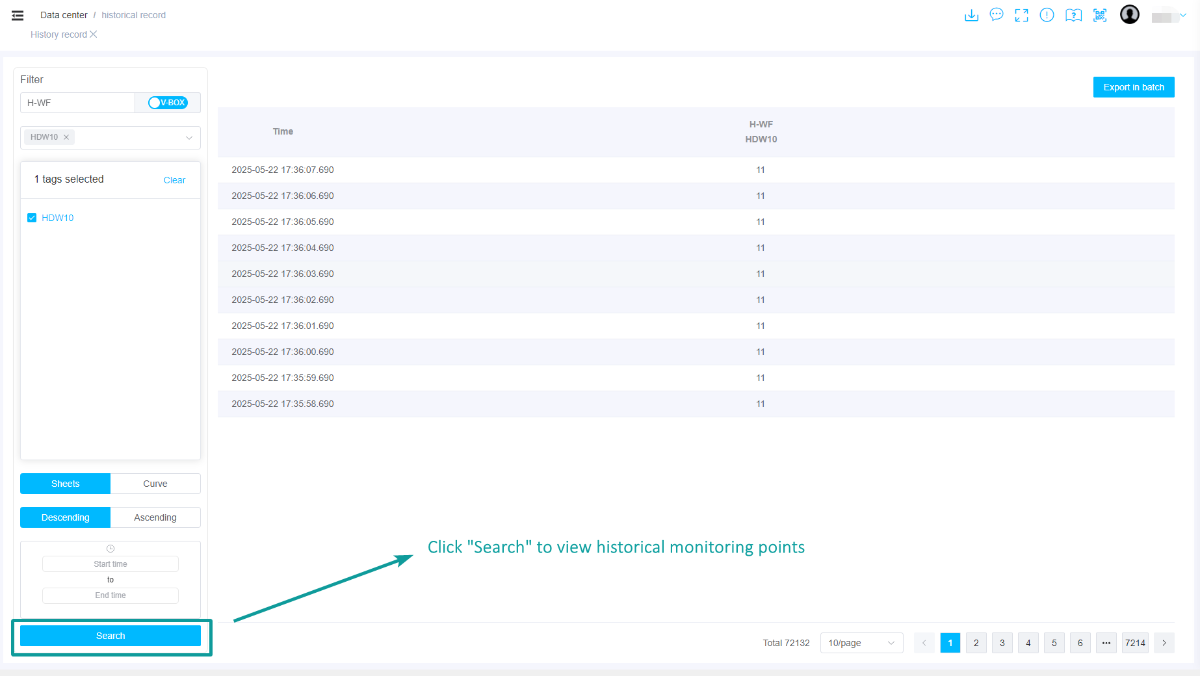Click the QR code scan icon
Image resolution: width=1200 pixels, height=676 pixels.
[1099, 15]
